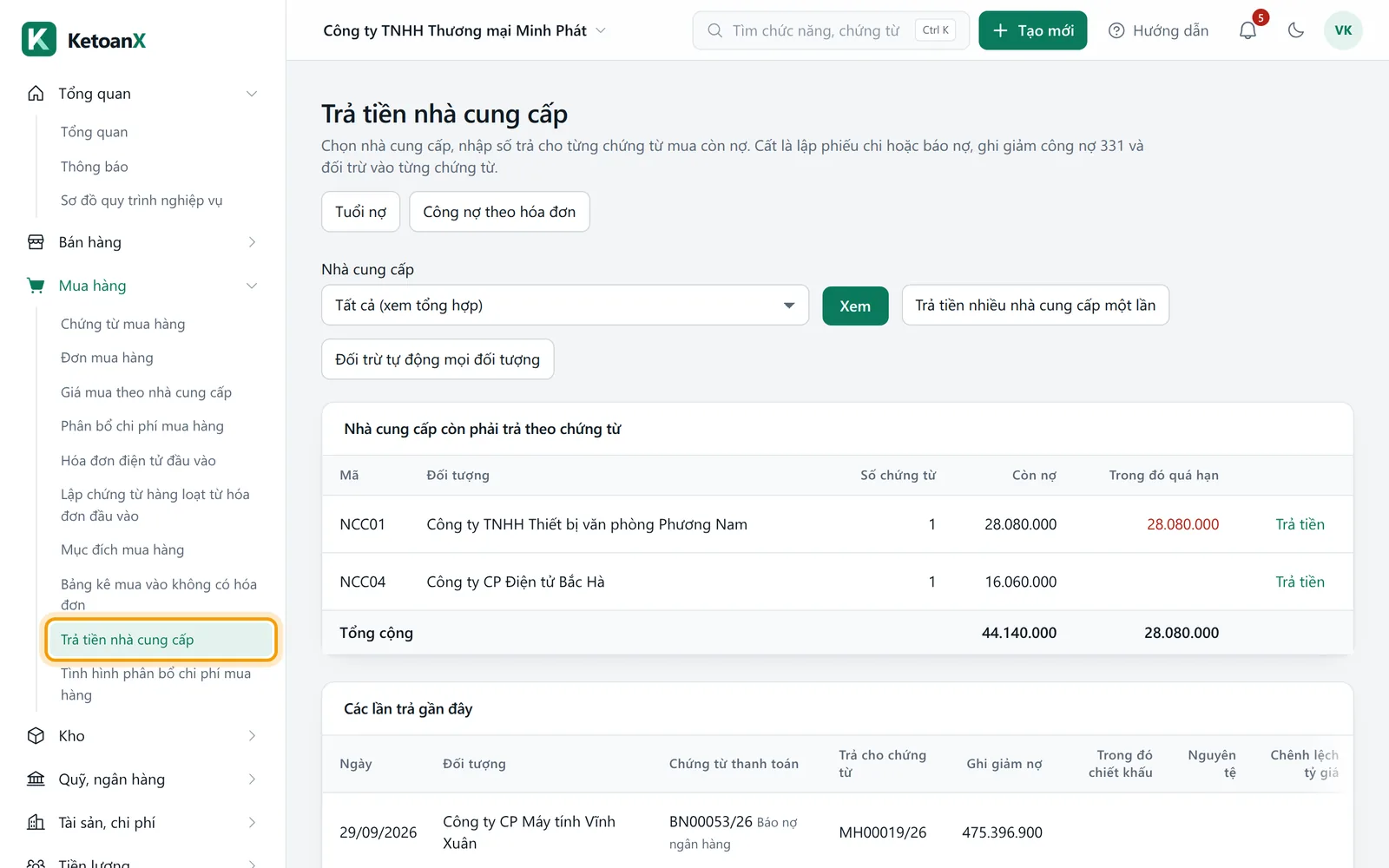Collapse the Tổng quan section chevron
This screenshot has height=868, width=1389.
click(252, 94)
